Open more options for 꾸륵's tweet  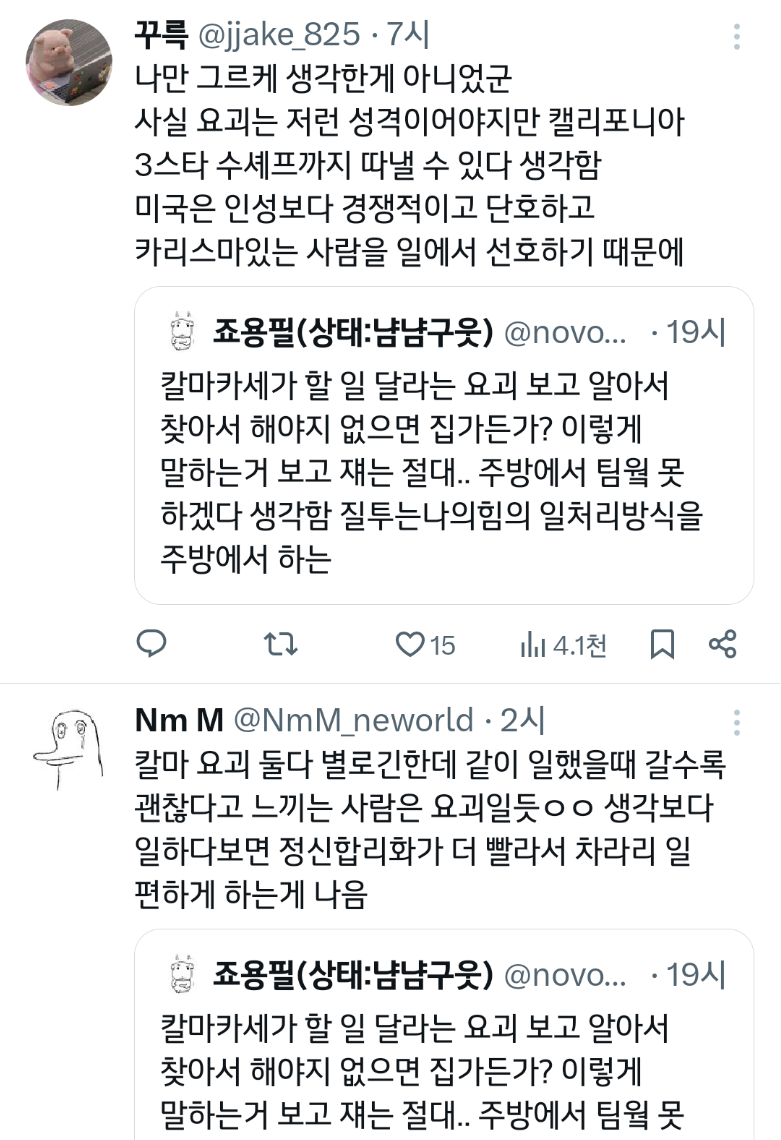737,37
